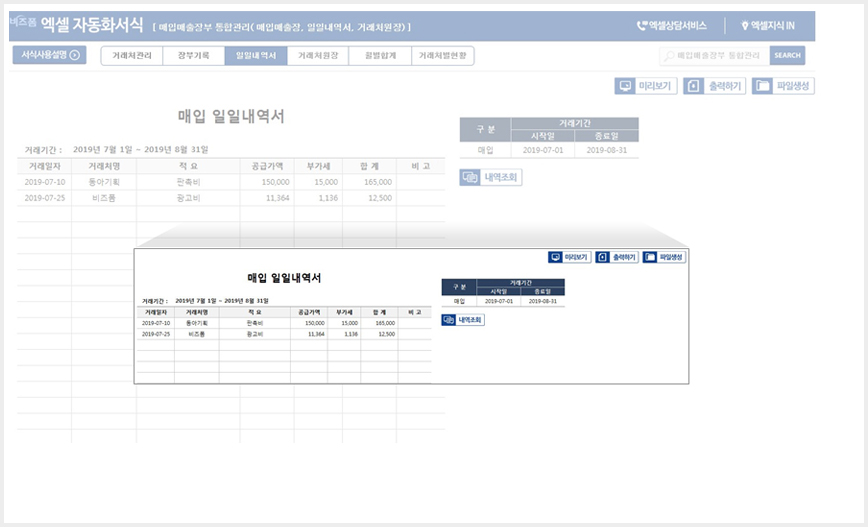Click the magnifier icon in search box
Viewport: 868px width, 527px height.
pos(669,55)
